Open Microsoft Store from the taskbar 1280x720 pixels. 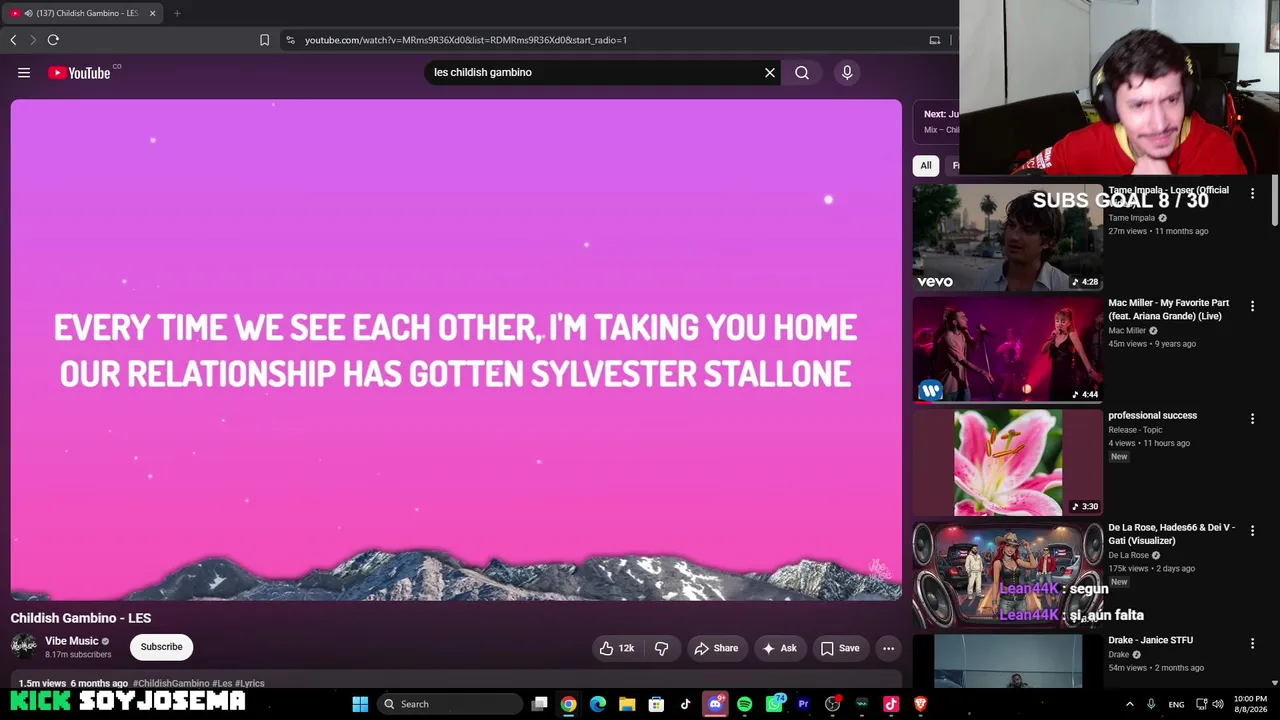pyautogui.click(x=656, y=704)
